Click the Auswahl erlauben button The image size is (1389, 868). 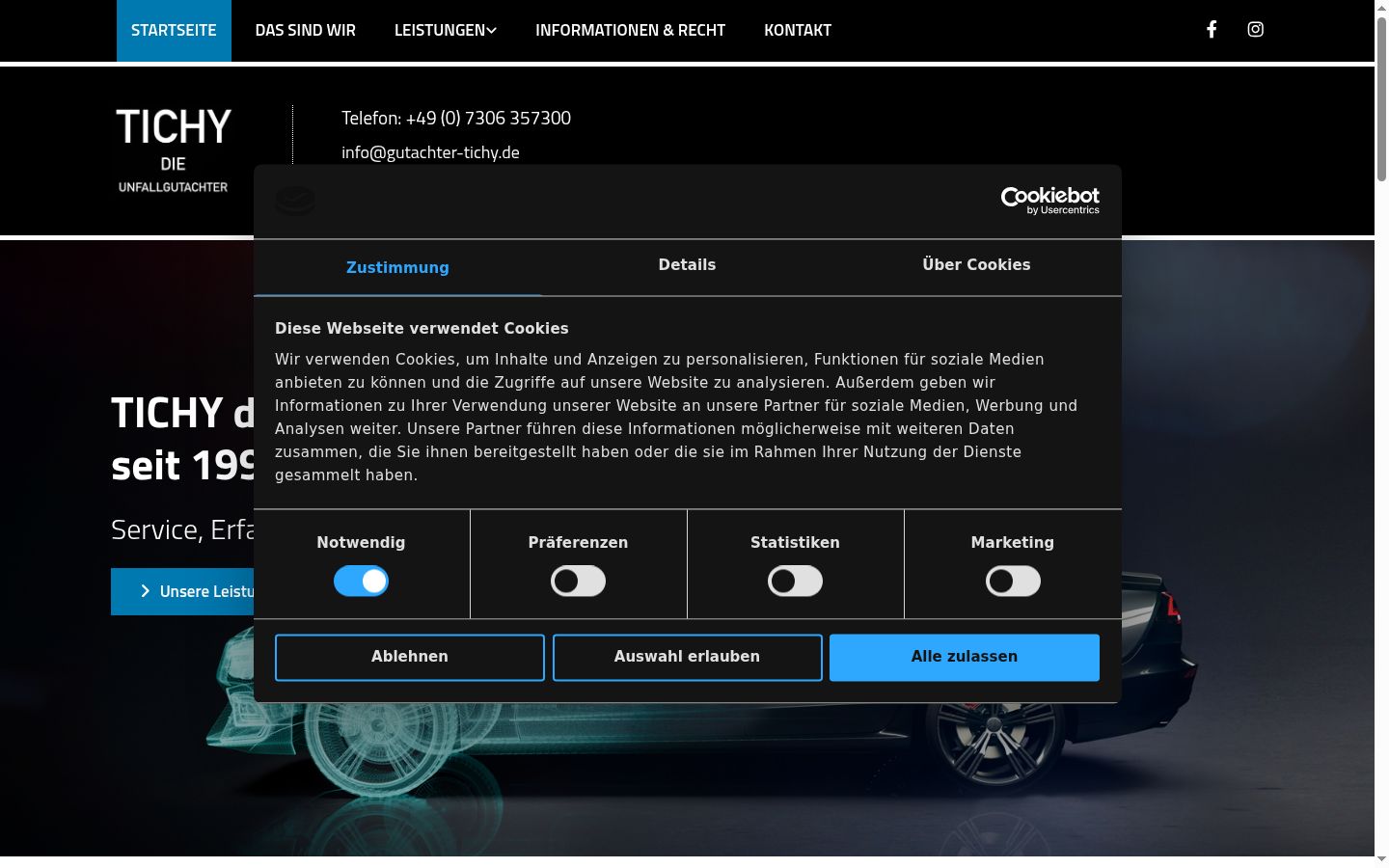click(x=688, y=657)
